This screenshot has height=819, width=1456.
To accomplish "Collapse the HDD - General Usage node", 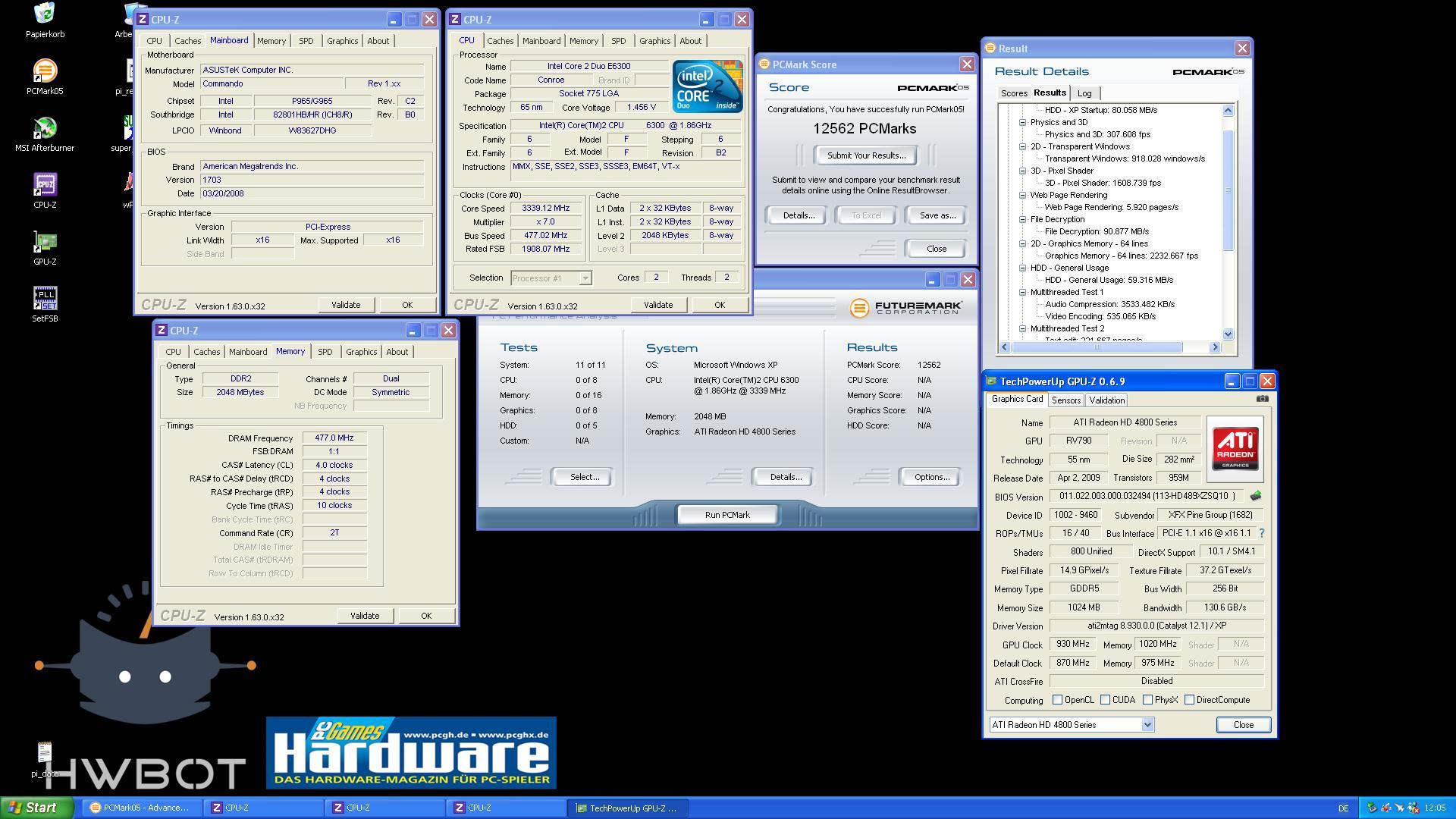I will pyautogui.click(x=1022, y=268).
